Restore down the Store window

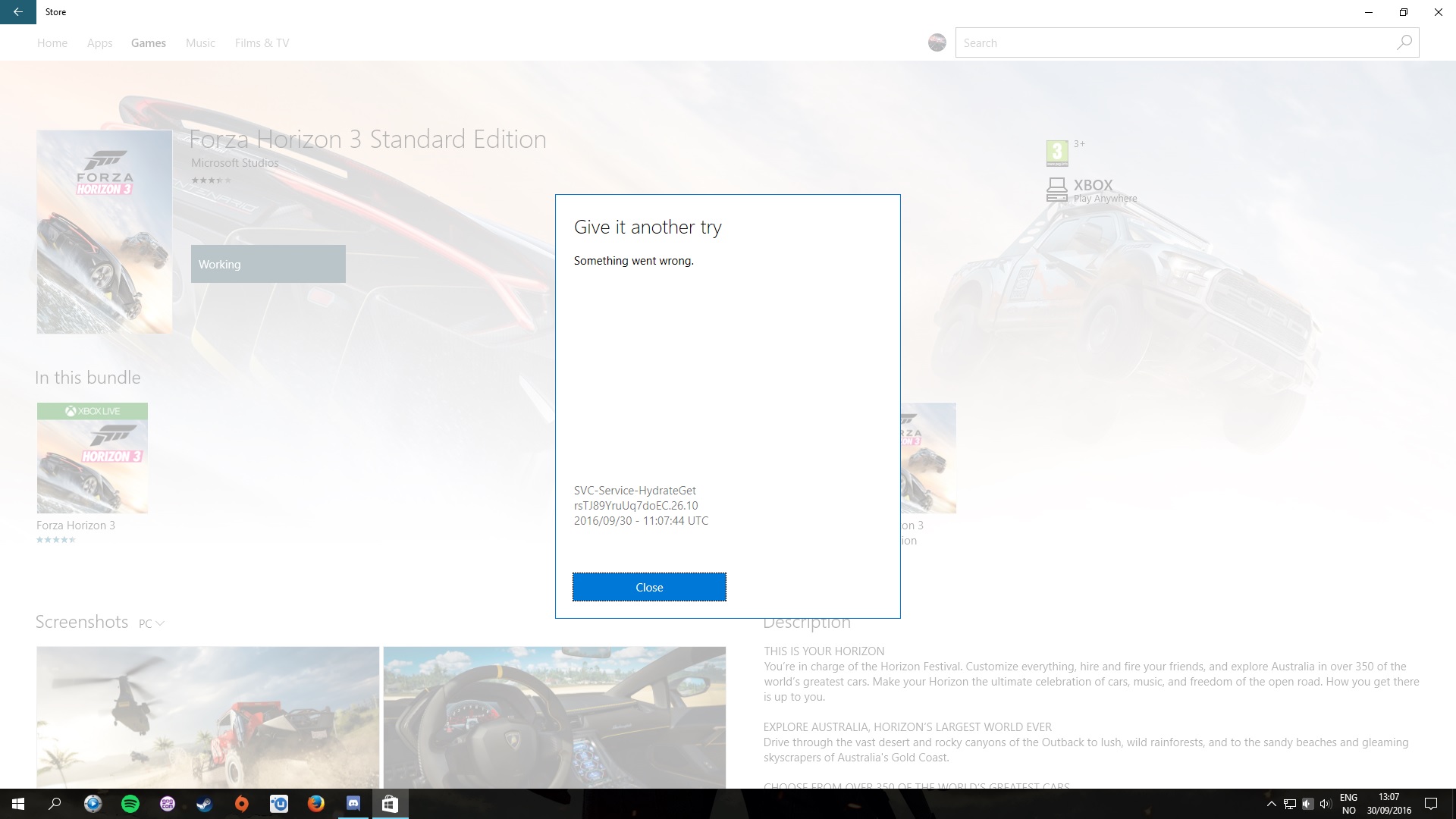click(x=1404, y=12)
